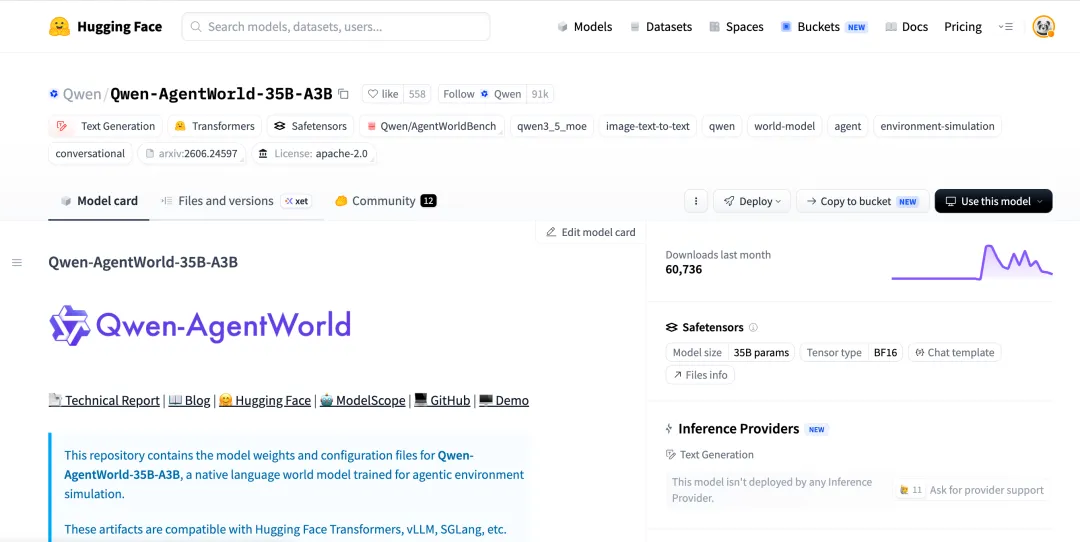Screen dimensions: 1080x542
Task: Go to the Pricing page
Action: [x=963, y=27]
